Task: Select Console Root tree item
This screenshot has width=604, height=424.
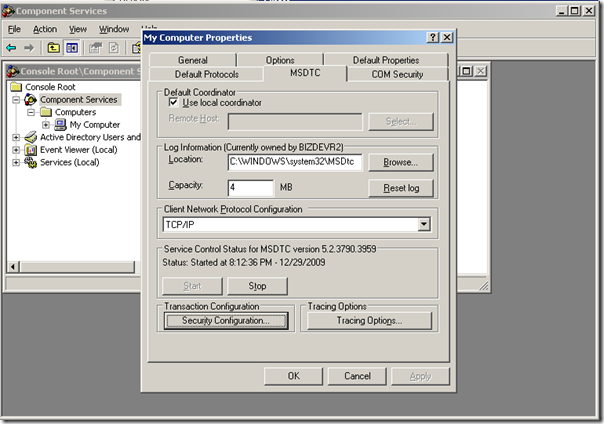Action: 50,87
